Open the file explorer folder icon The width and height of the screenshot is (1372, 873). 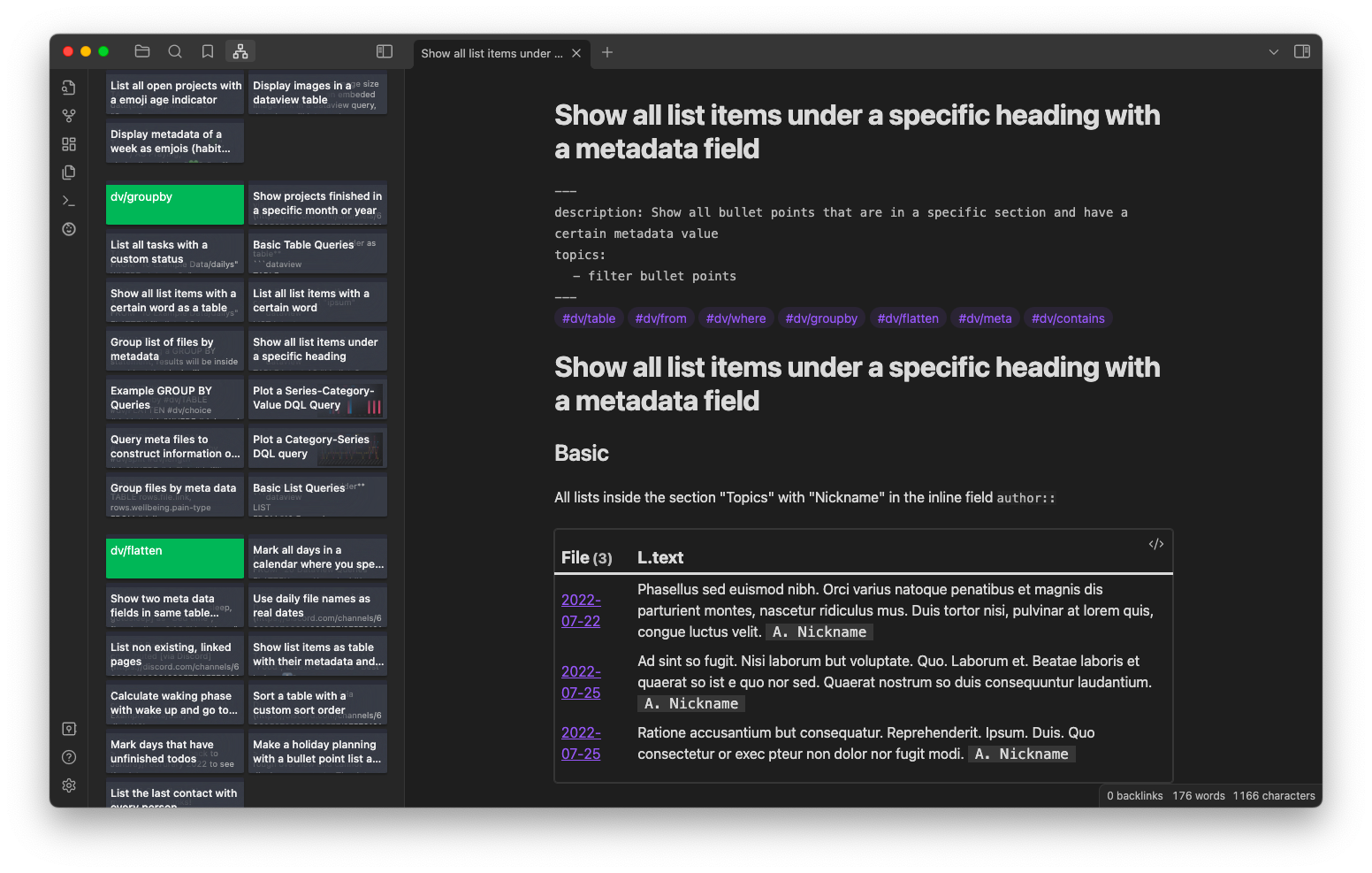click(x=142, y=52)
